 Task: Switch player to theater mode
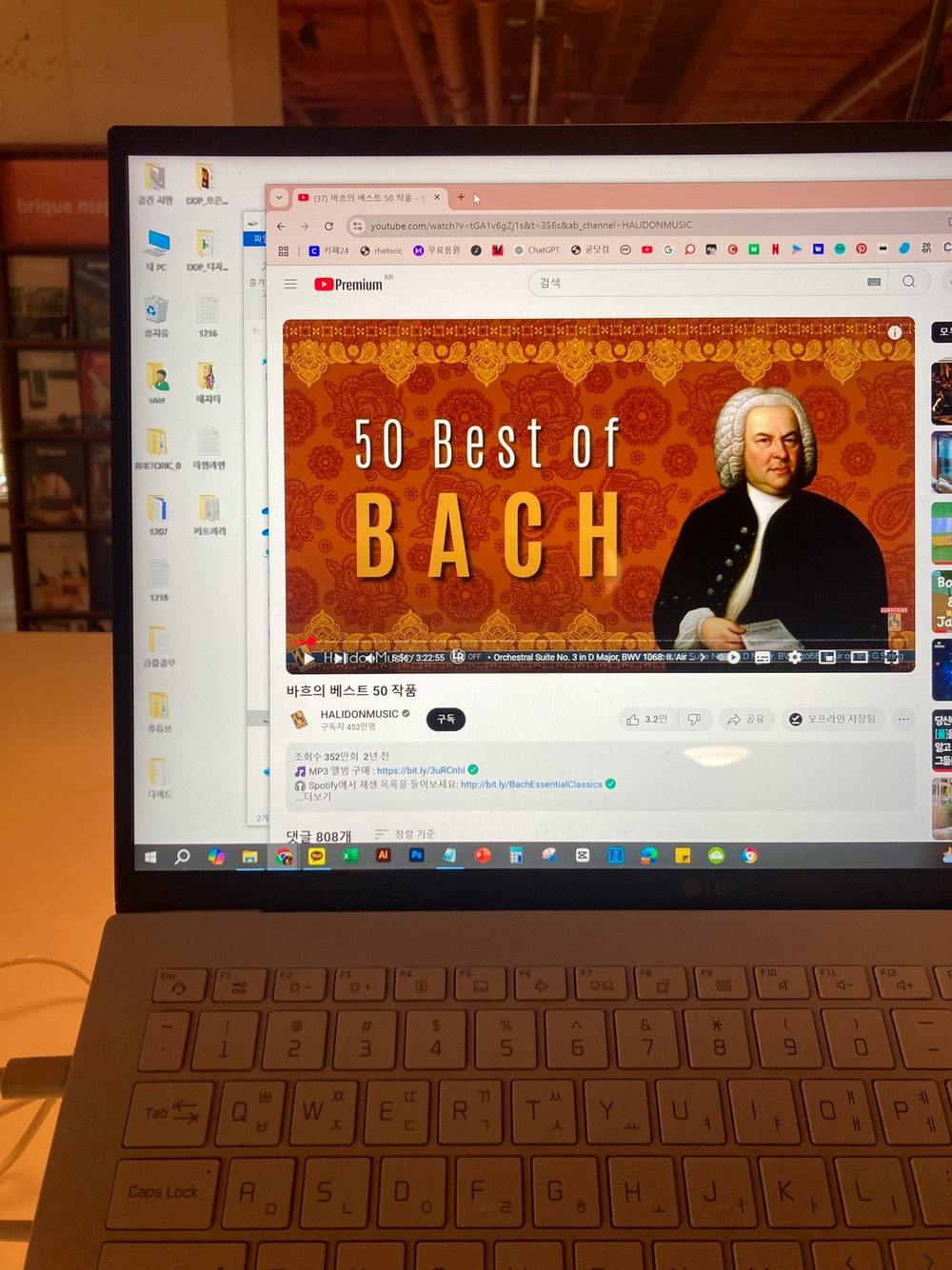859,657
